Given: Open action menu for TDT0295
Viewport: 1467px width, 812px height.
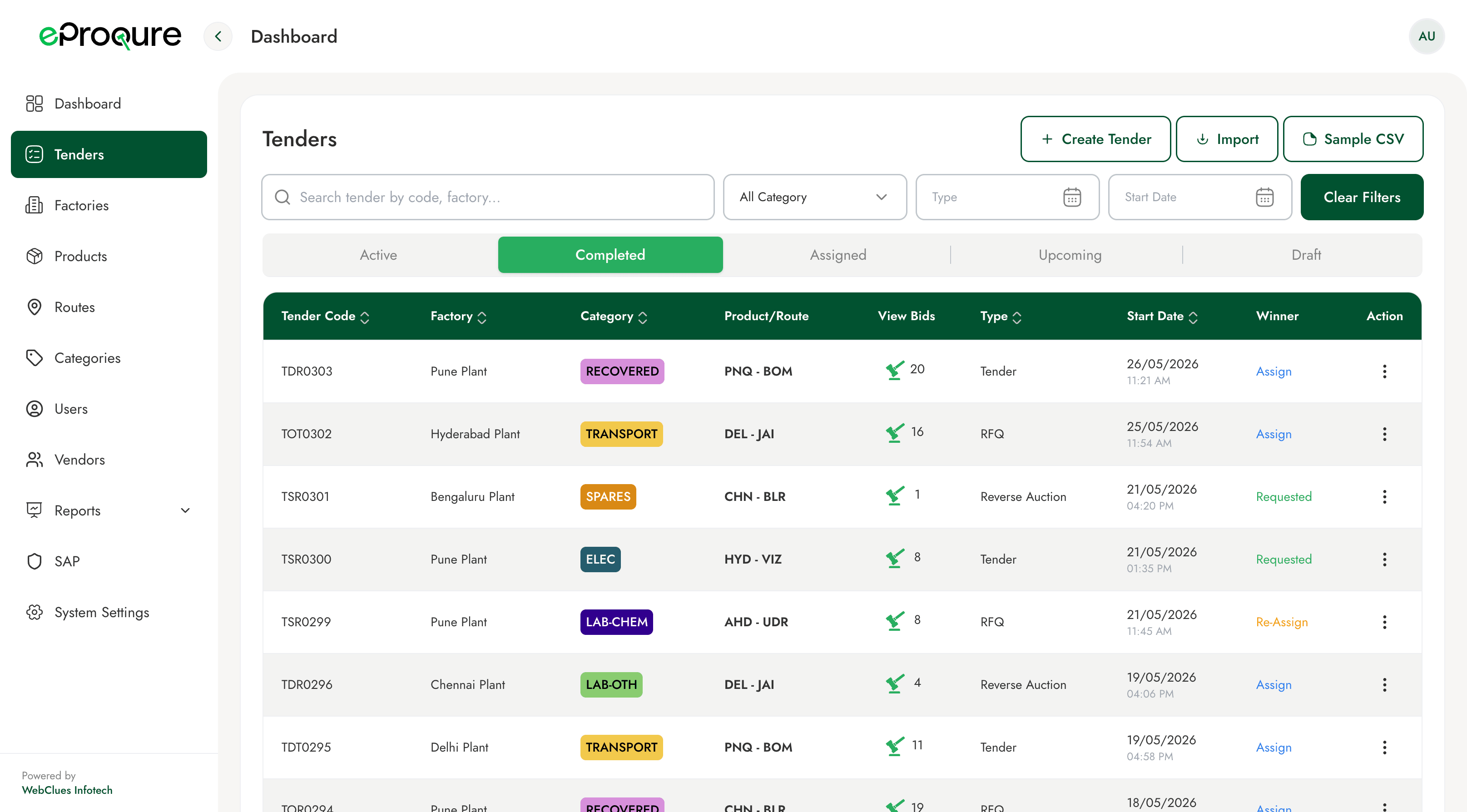Looking at the screenshot, I should tap(1384, 747).
